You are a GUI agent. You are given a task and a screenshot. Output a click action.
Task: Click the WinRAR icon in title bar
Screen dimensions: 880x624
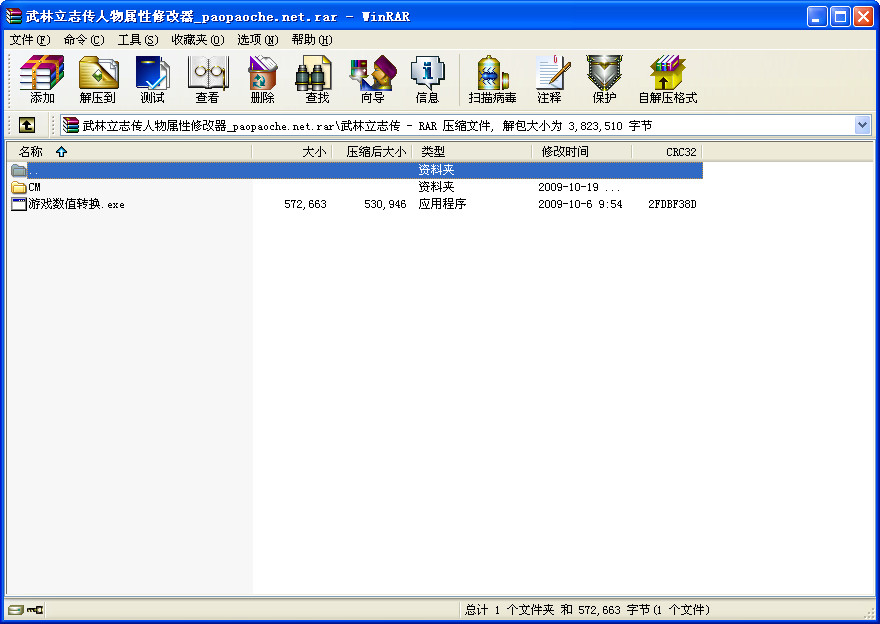pos(13,16)
